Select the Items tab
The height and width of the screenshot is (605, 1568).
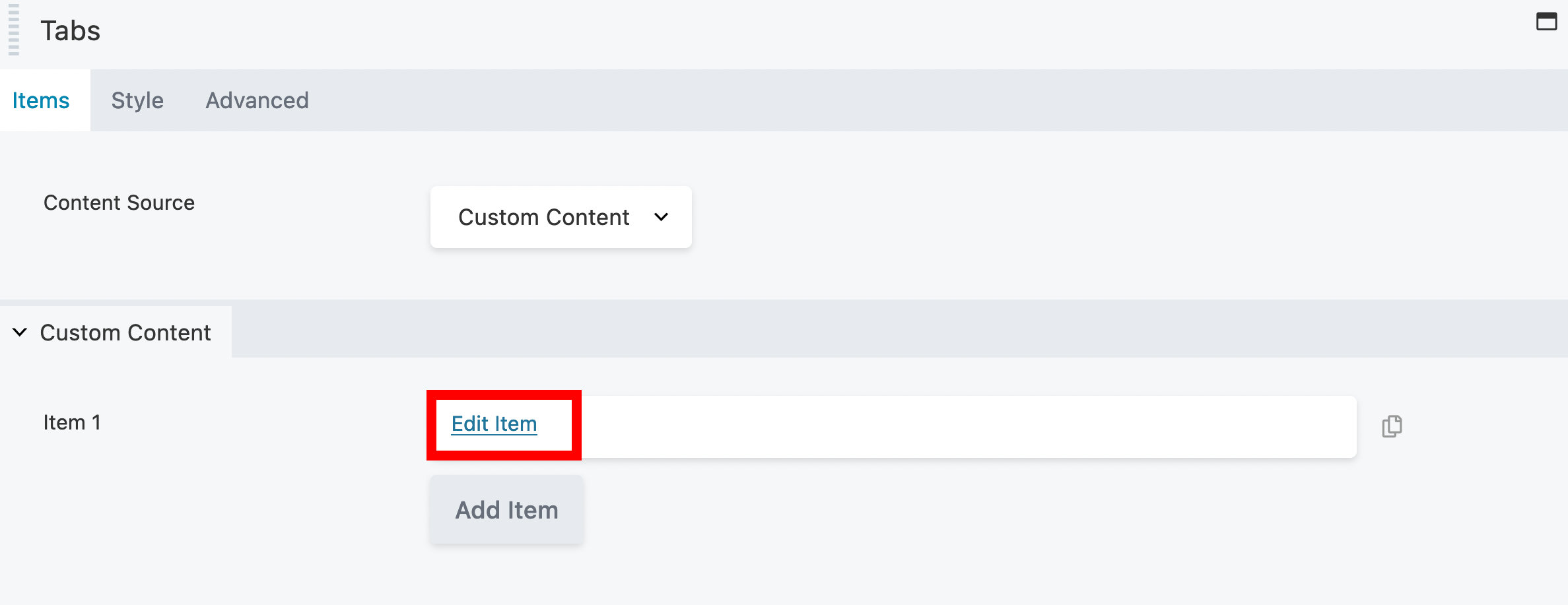tap(40, 100)
